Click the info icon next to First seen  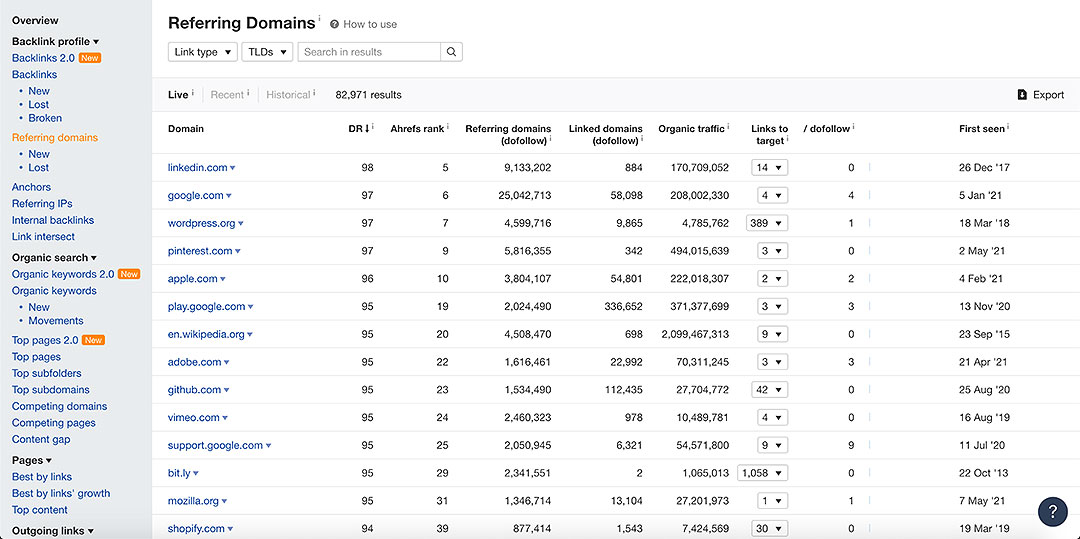click(1008, 127)
